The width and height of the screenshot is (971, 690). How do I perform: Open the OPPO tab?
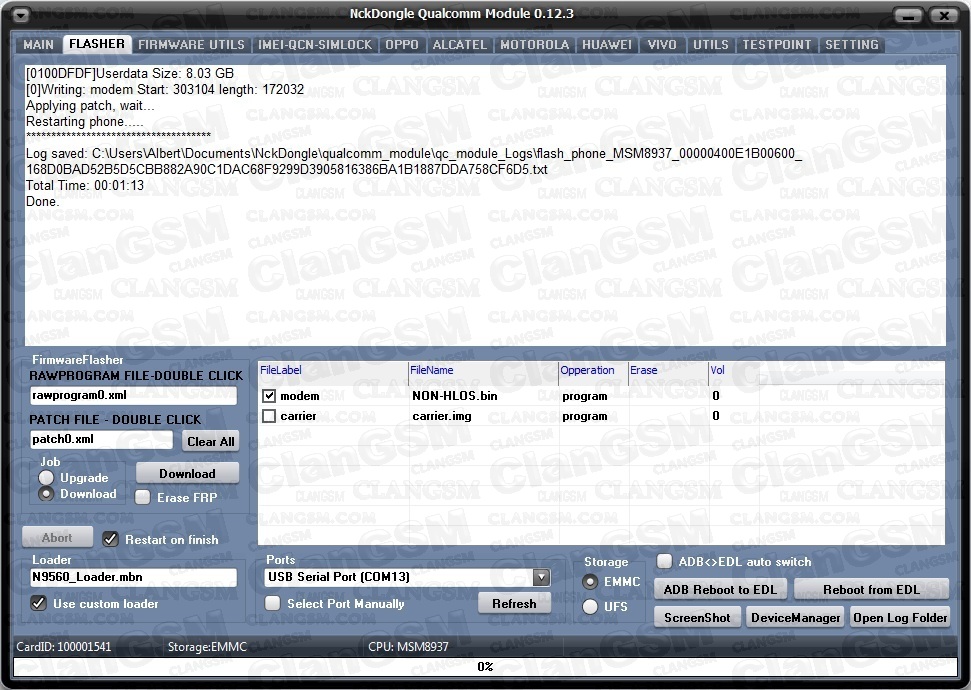pos(402,45)
